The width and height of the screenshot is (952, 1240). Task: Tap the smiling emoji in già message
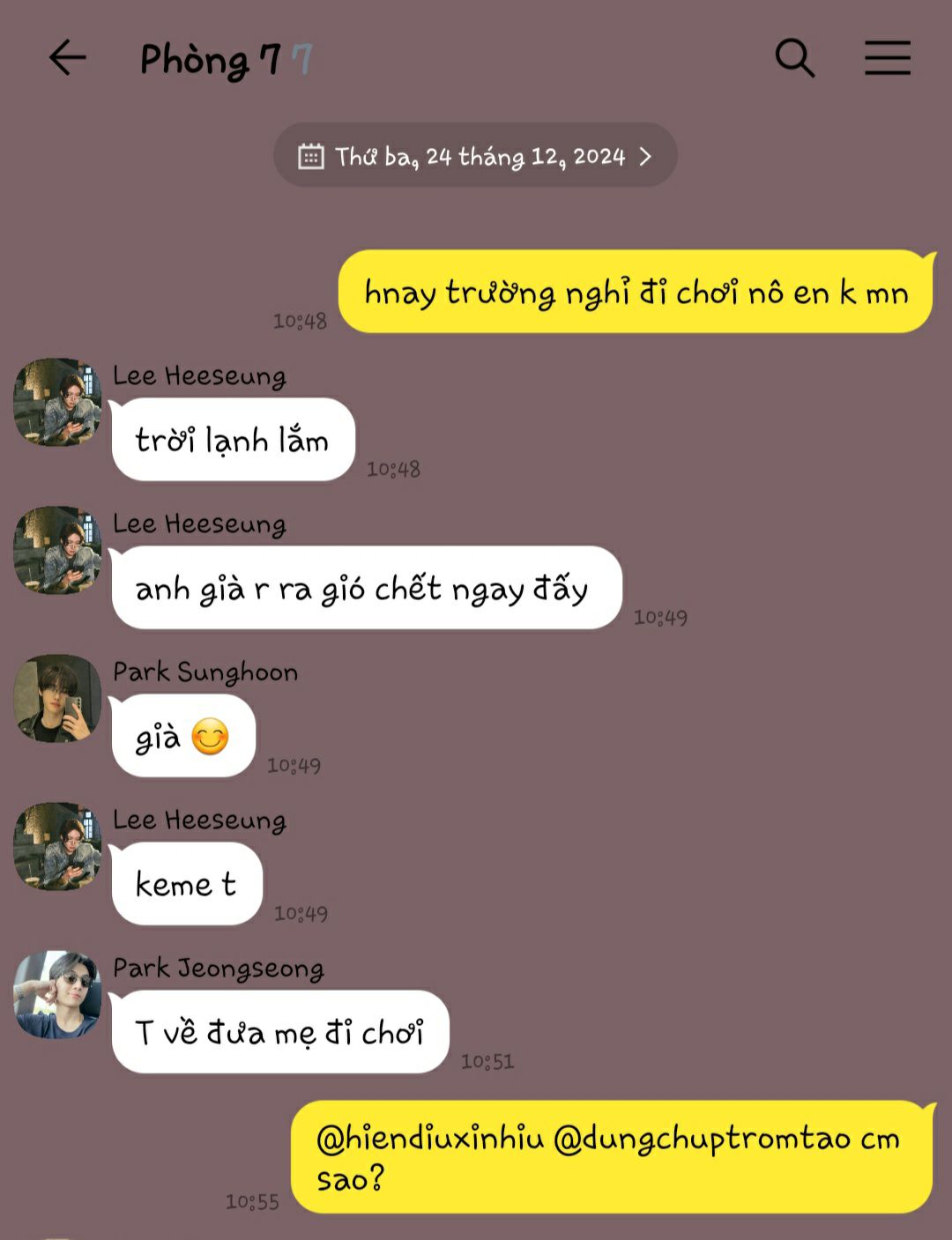210,737
